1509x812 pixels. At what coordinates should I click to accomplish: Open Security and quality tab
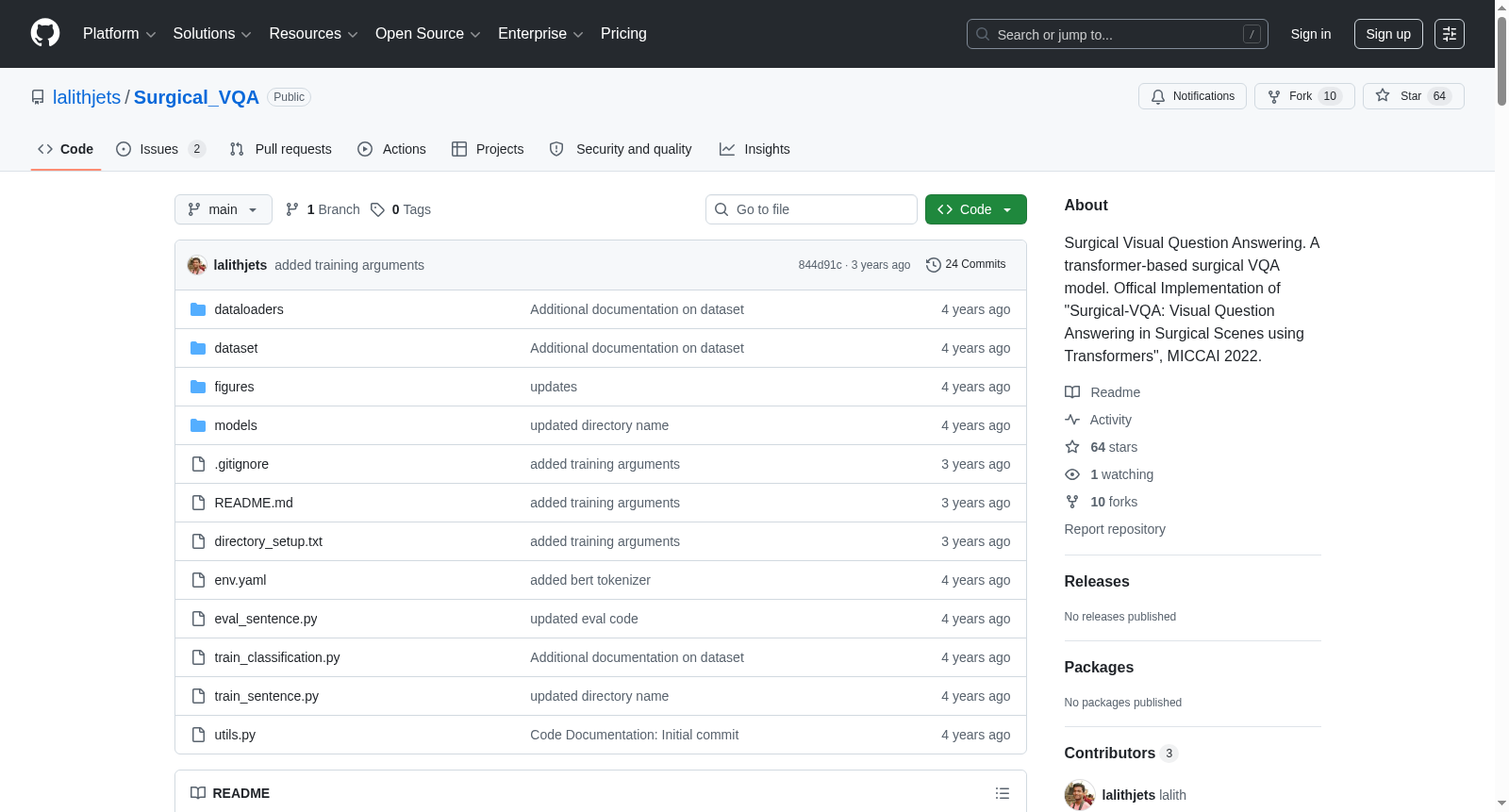621,149
